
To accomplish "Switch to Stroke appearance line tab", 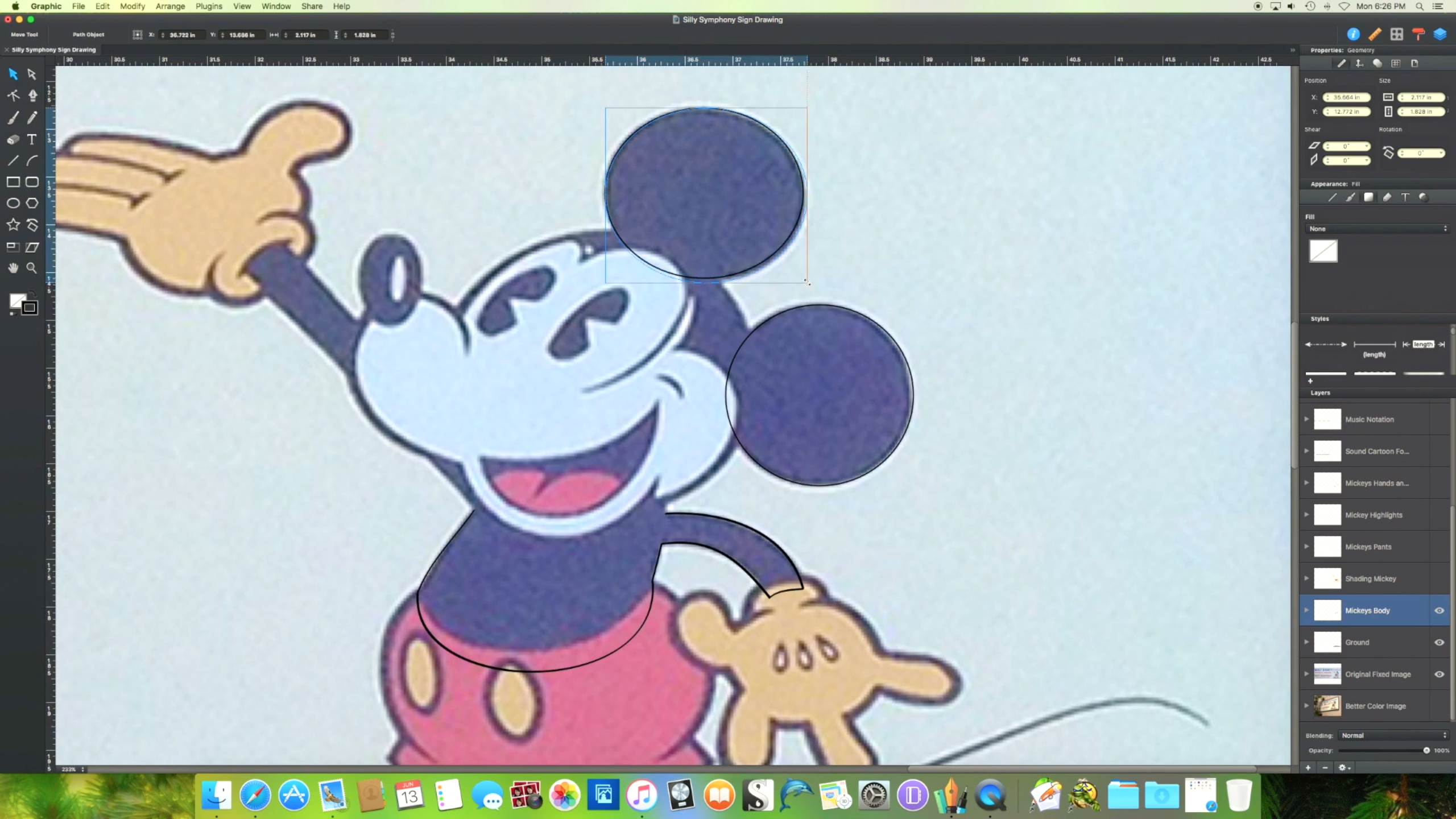I will (x=1332, y=197).
